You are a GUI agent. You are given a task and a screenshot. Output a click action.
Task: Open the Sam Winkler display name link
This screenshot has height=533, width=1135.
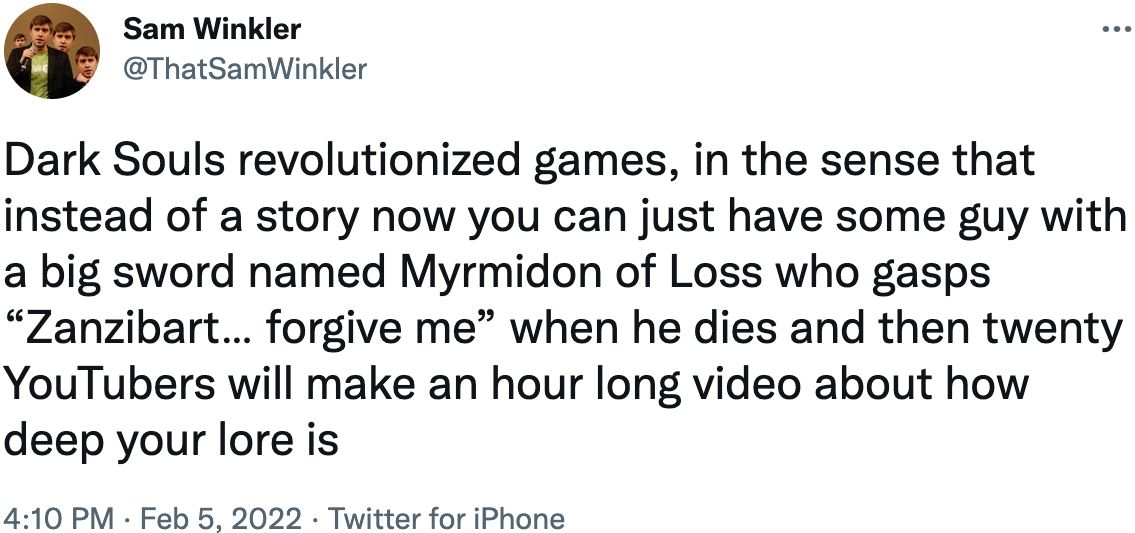[x=211, y=30]
